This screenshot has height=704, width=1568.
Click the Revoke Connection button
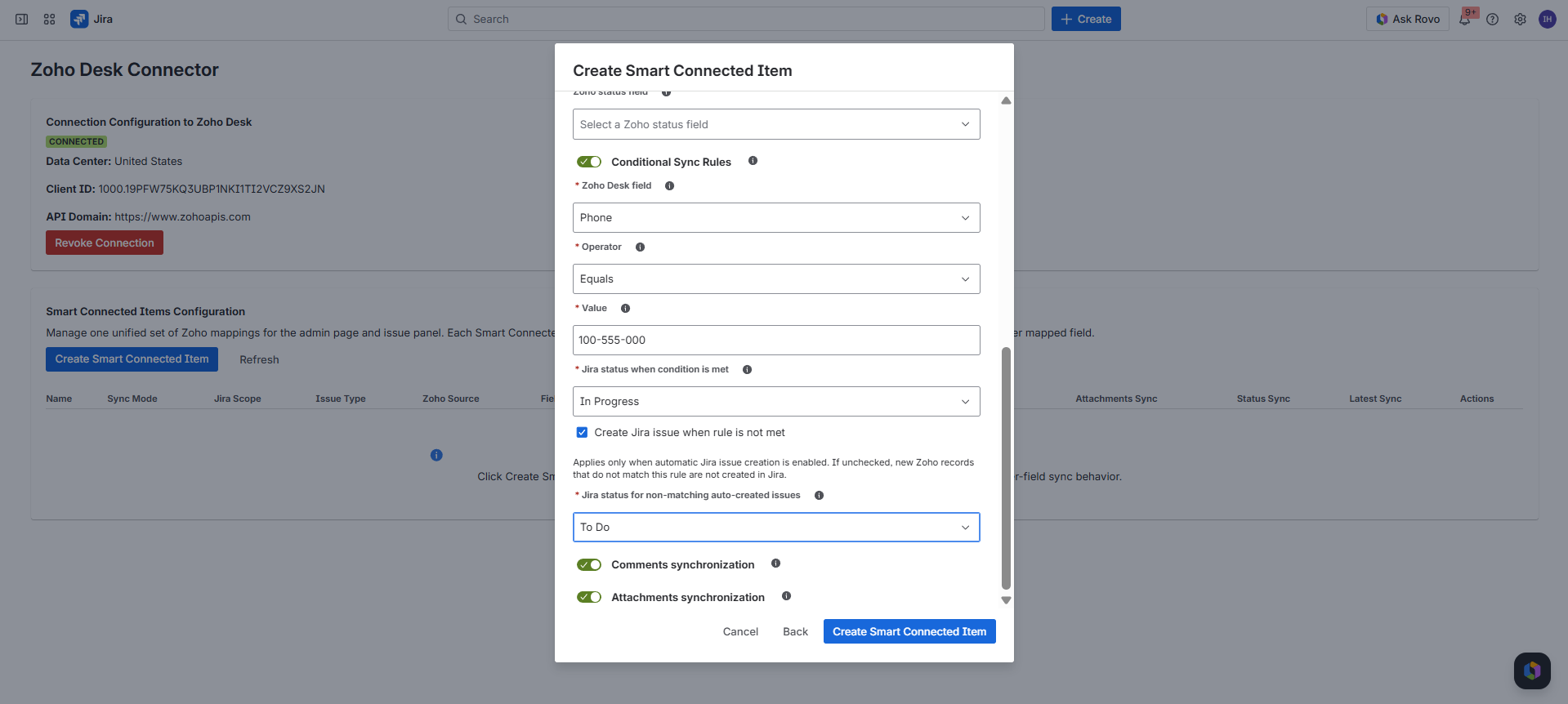[x=105, y=243]
